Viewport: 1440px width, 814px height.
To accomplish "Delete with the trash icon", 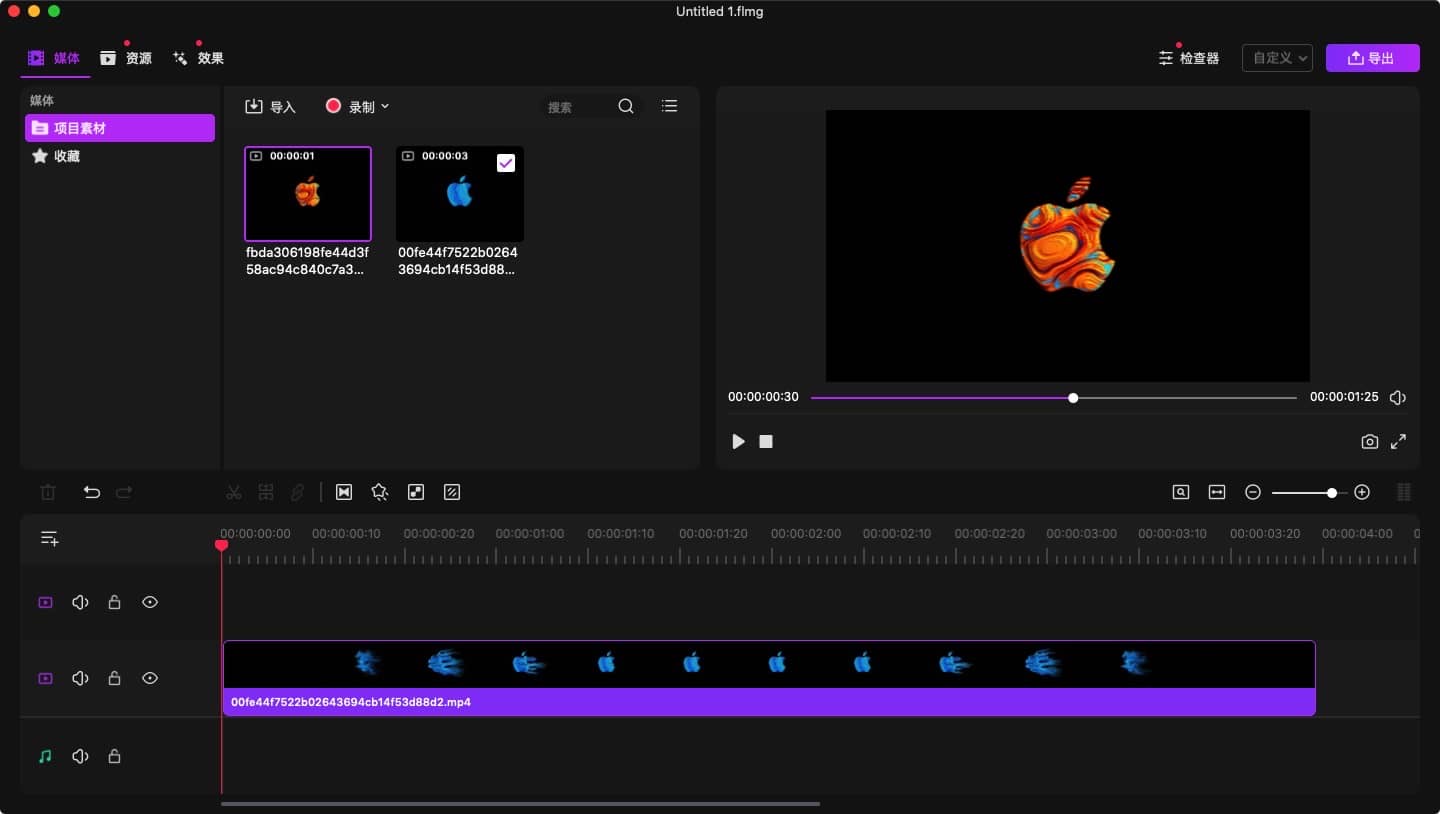I will pyautogui.click(x=48, y=492).
